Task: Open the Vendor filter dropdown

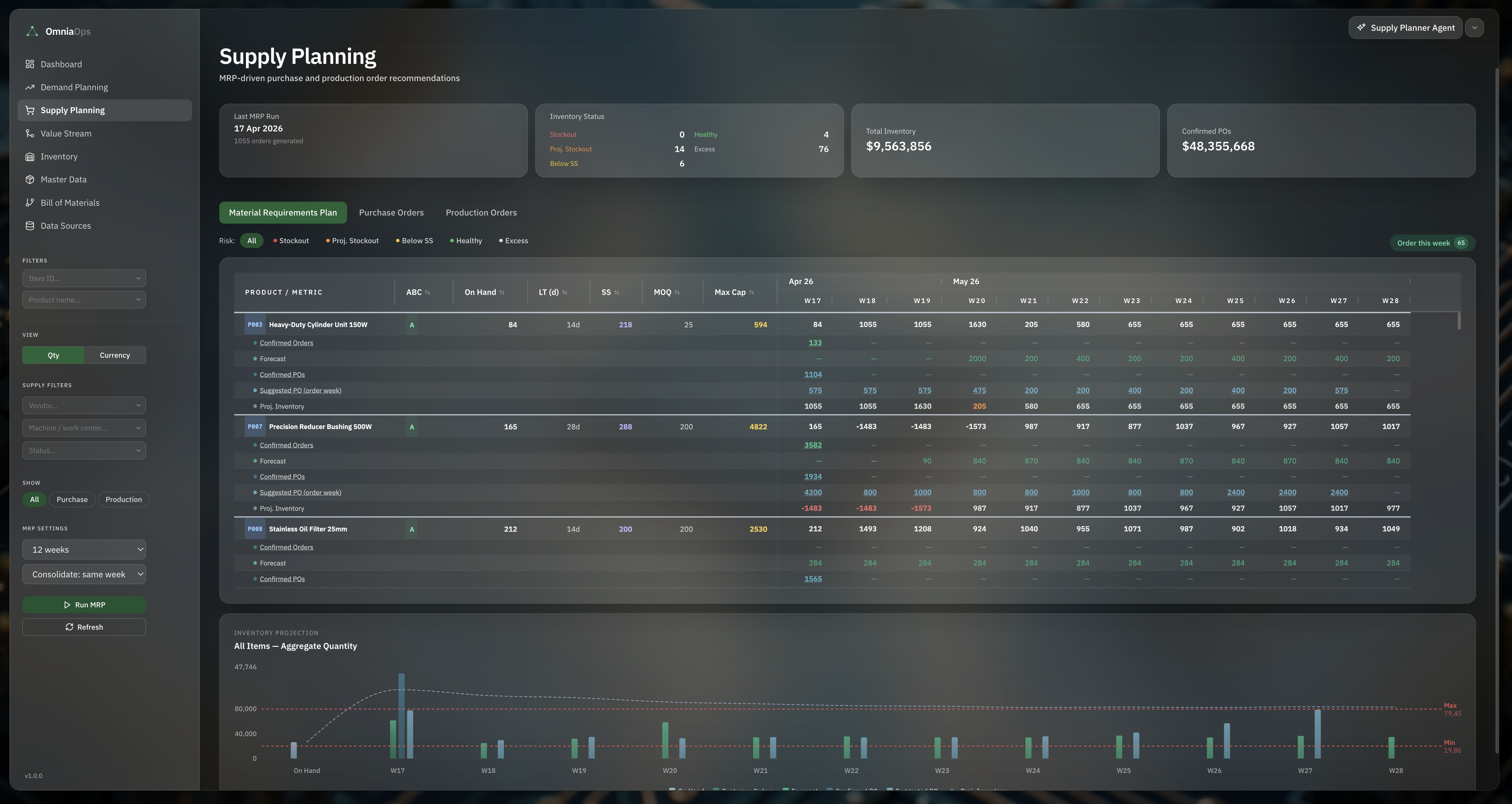Action: (84, 405)
